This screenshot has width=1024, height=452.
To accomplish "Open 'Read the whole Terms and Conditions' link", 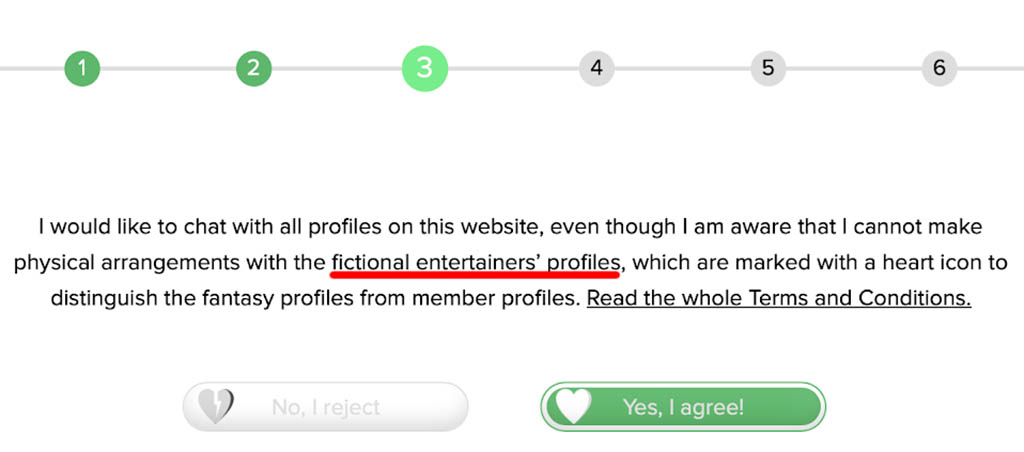I will tap(779, 299).
